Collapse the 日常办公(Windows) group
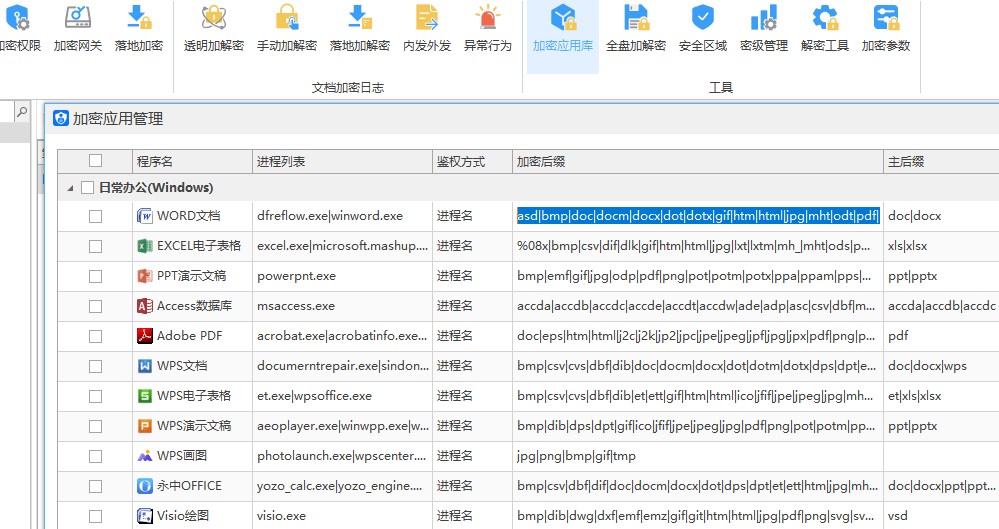 (x=70, y=188)
